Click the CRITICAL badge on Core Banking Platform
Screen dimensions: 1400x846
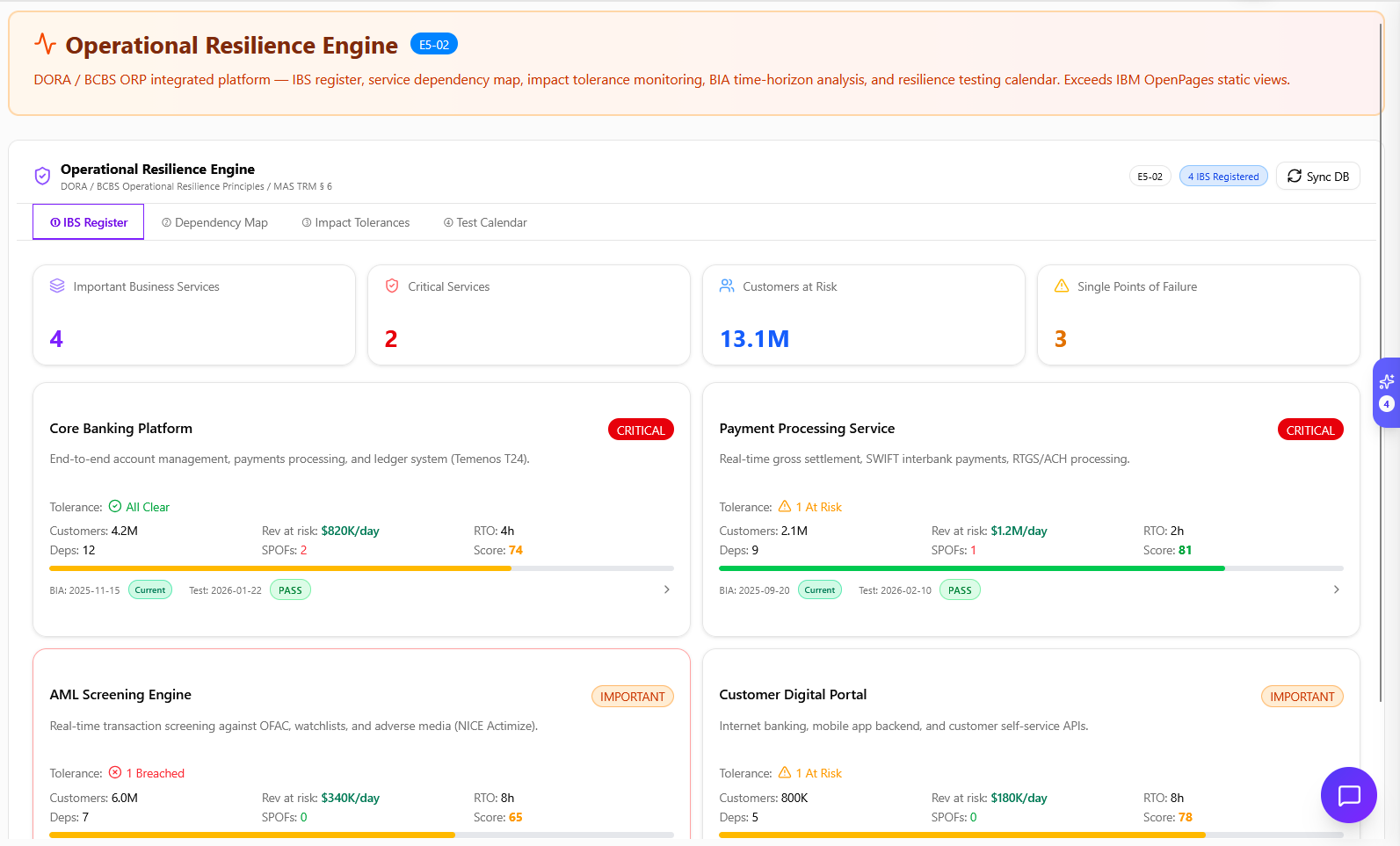[x=641, y=430]
